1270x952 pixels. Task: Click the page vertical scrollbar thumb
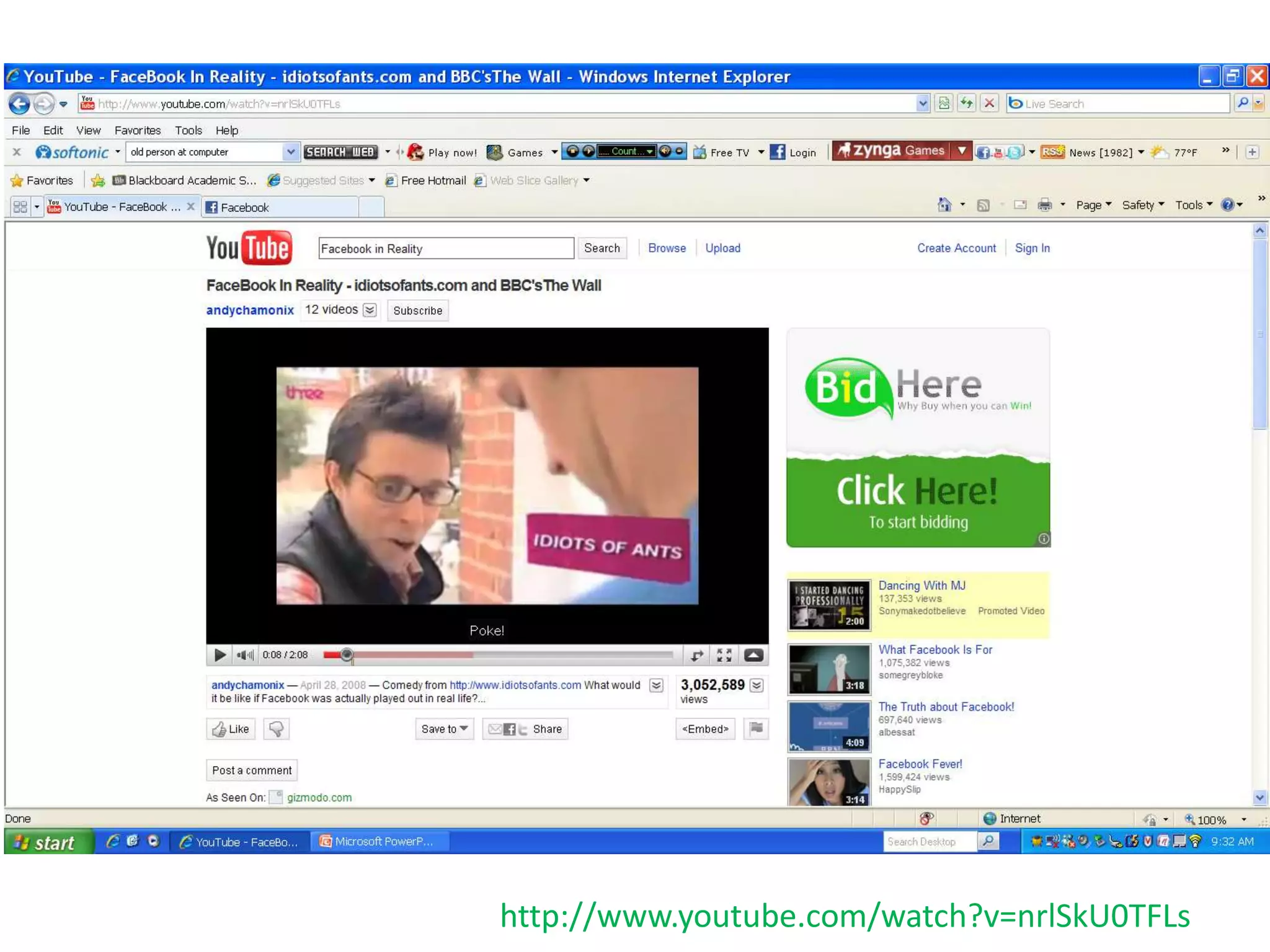point(1259,335)
